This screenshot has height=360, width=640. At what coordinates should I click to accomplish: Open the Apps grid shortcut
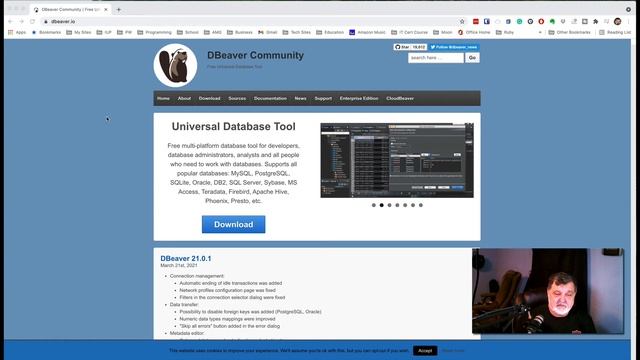point(17,32)
